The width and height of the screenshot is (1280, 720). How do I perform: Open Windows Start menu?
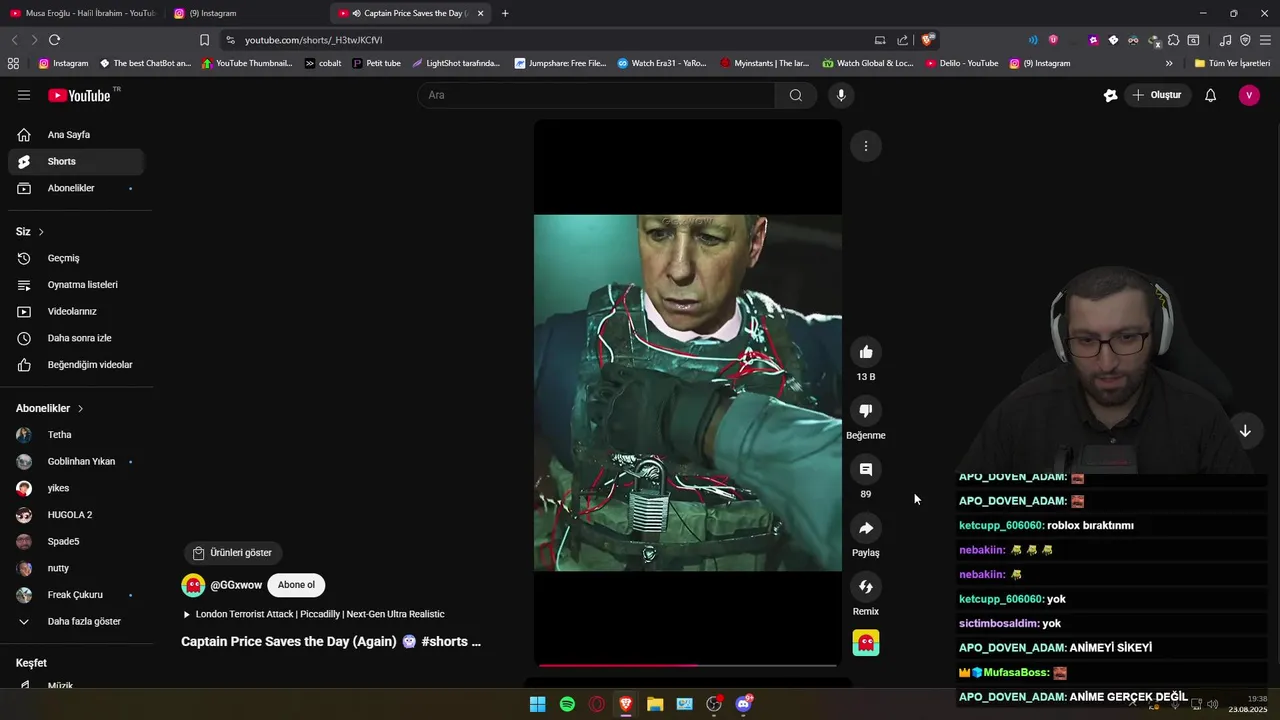pyautogui.click(x=537, y=704)
